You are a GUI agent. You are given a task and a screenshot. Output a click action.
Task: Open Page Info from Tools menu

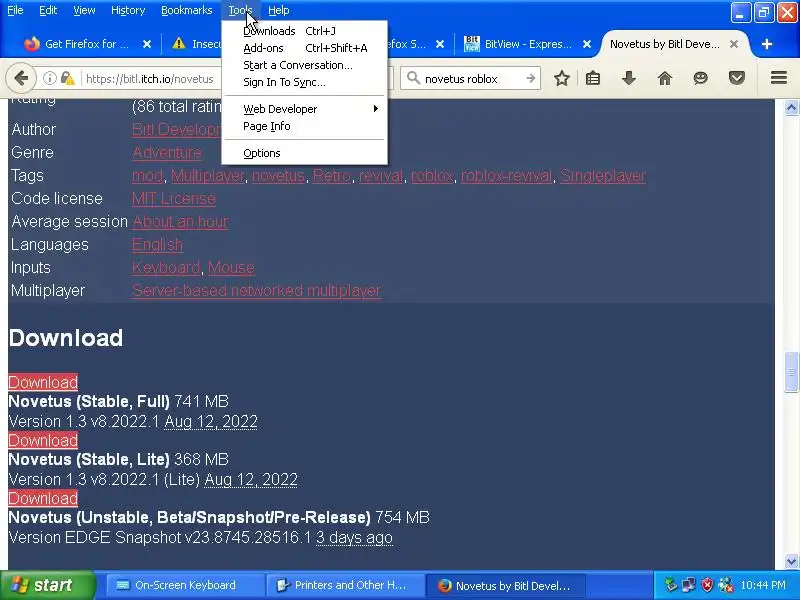[305, 126]
